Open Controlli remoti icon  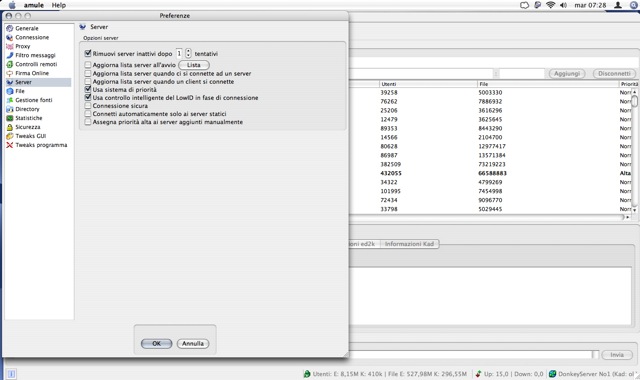click(x=9, y=64)
